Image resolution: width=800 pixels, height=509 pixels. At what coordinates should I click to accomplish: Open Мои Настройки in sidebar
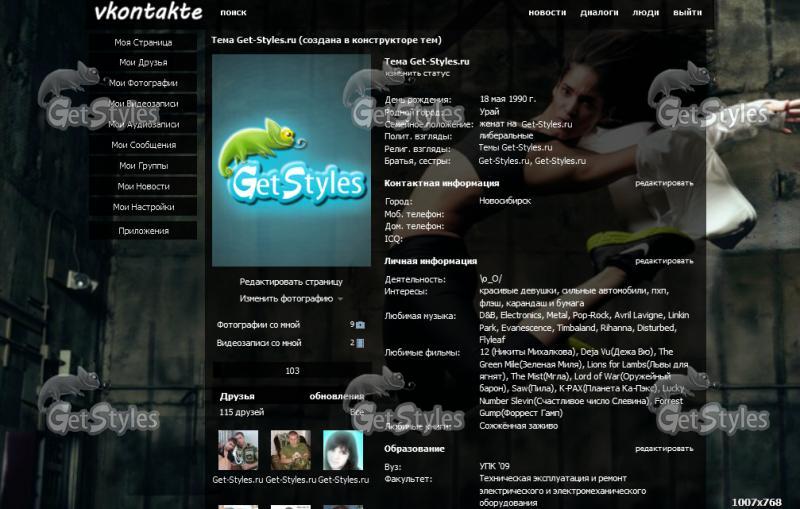pyautogui.click(x=143, y=207)
